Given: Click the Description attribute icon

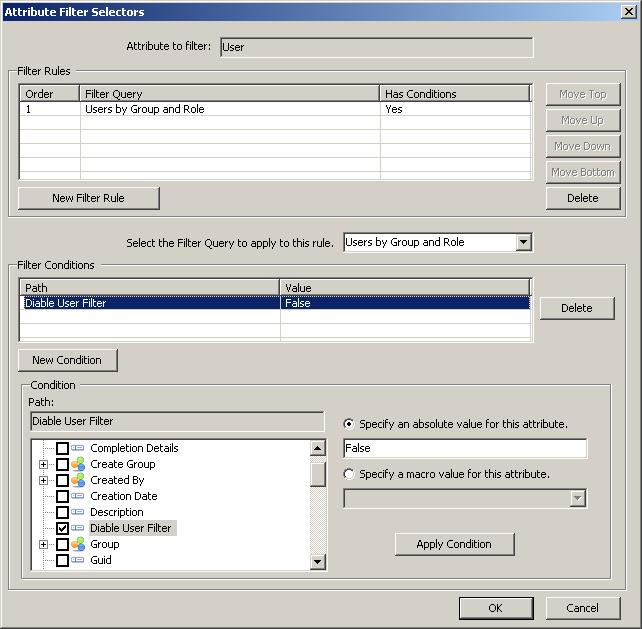Looking at the screenshot, I should tap(78, 512).
